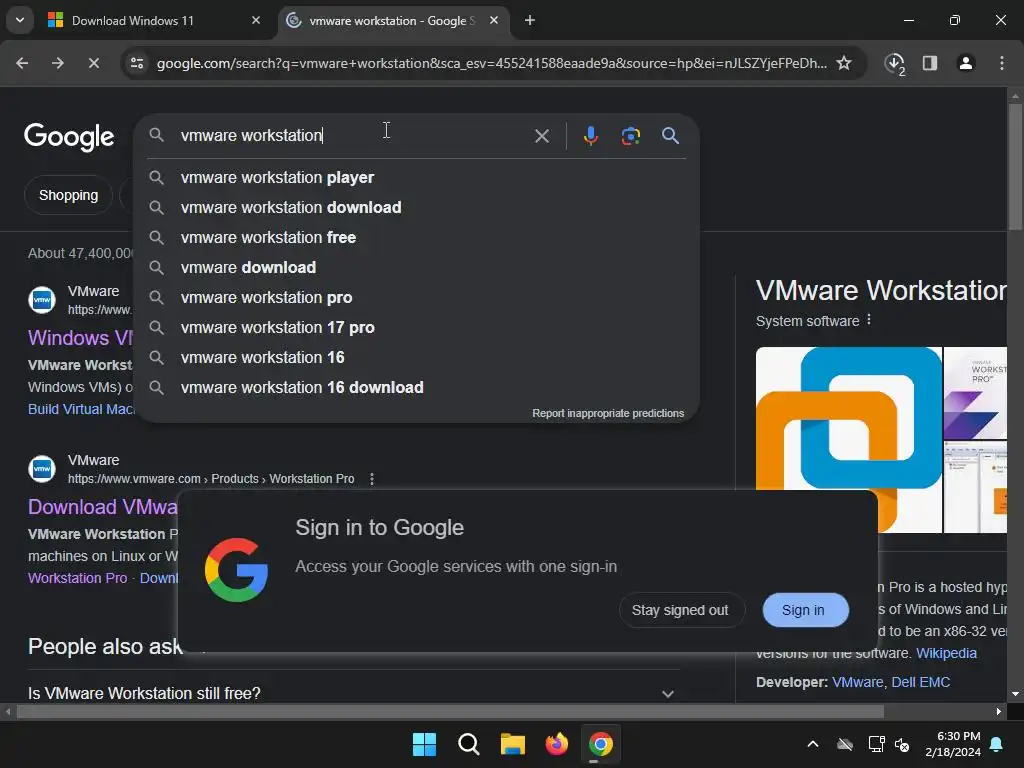This screenshot has width=1024, height=768.
Task: Launch Firefox from taskbar
Action: (x=556, y=744)
